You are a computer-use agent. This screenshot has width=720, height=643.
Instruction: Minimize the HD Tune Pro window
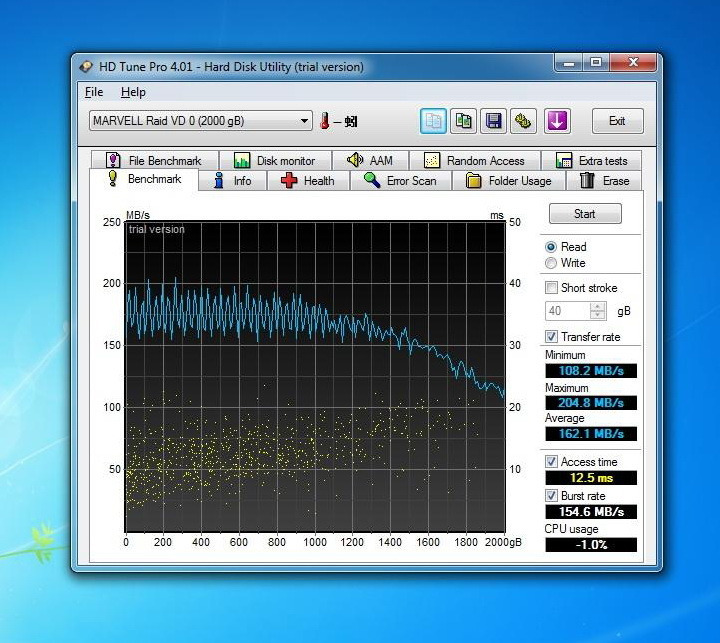point(568,62)
